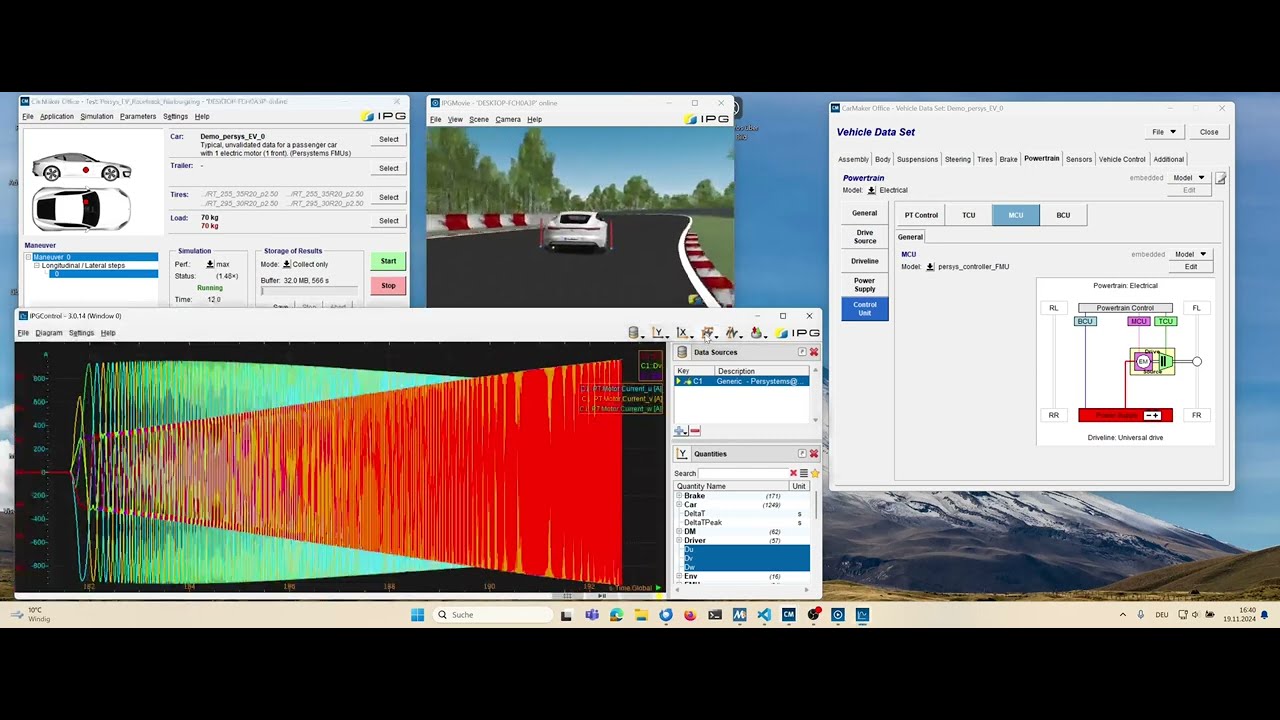Image resolution: width=1280 pixels, height=720 pixels.
Task: Open Firefox from the taskbar
Action: [x=690, y=615]
